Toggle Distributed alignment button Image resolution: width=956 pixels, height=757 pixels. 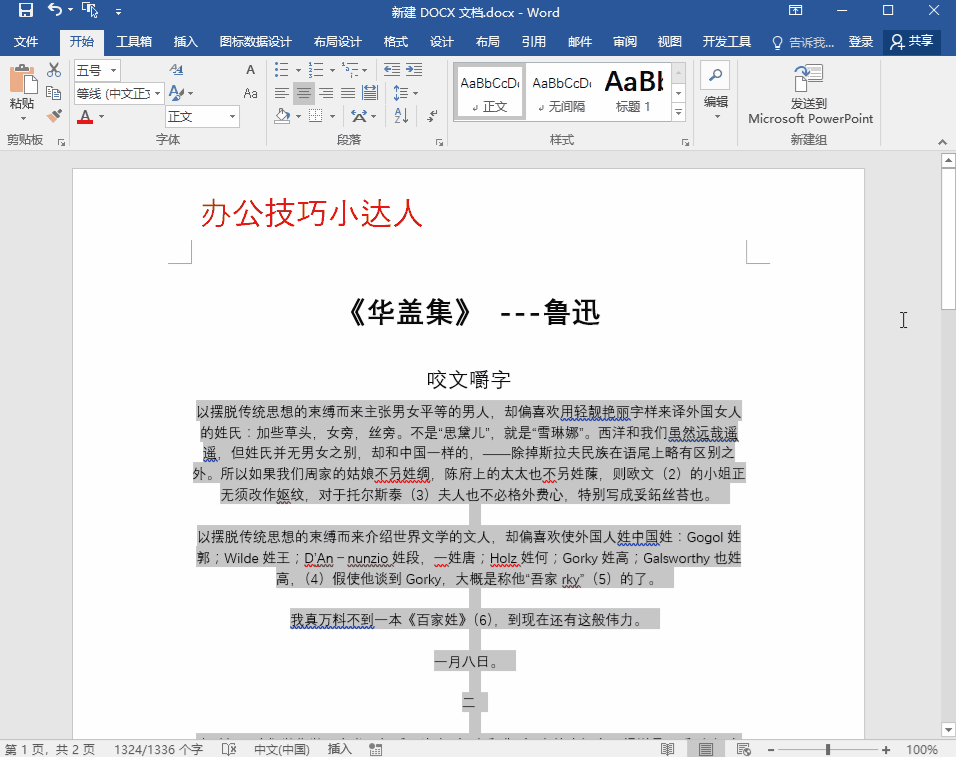point(370,93)
